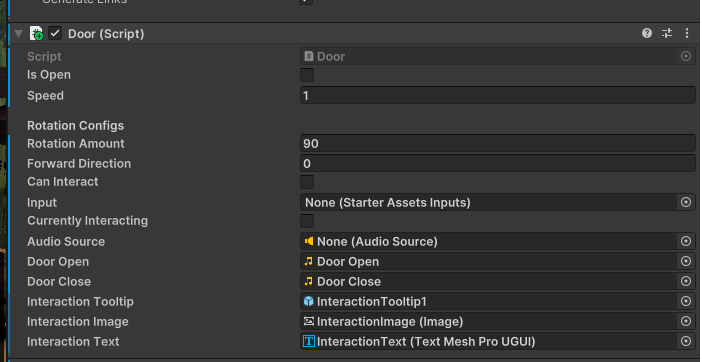Click the speaker icon in Audio Source field
The width and height of the screenshot is (702, 362).
point(309,241)
